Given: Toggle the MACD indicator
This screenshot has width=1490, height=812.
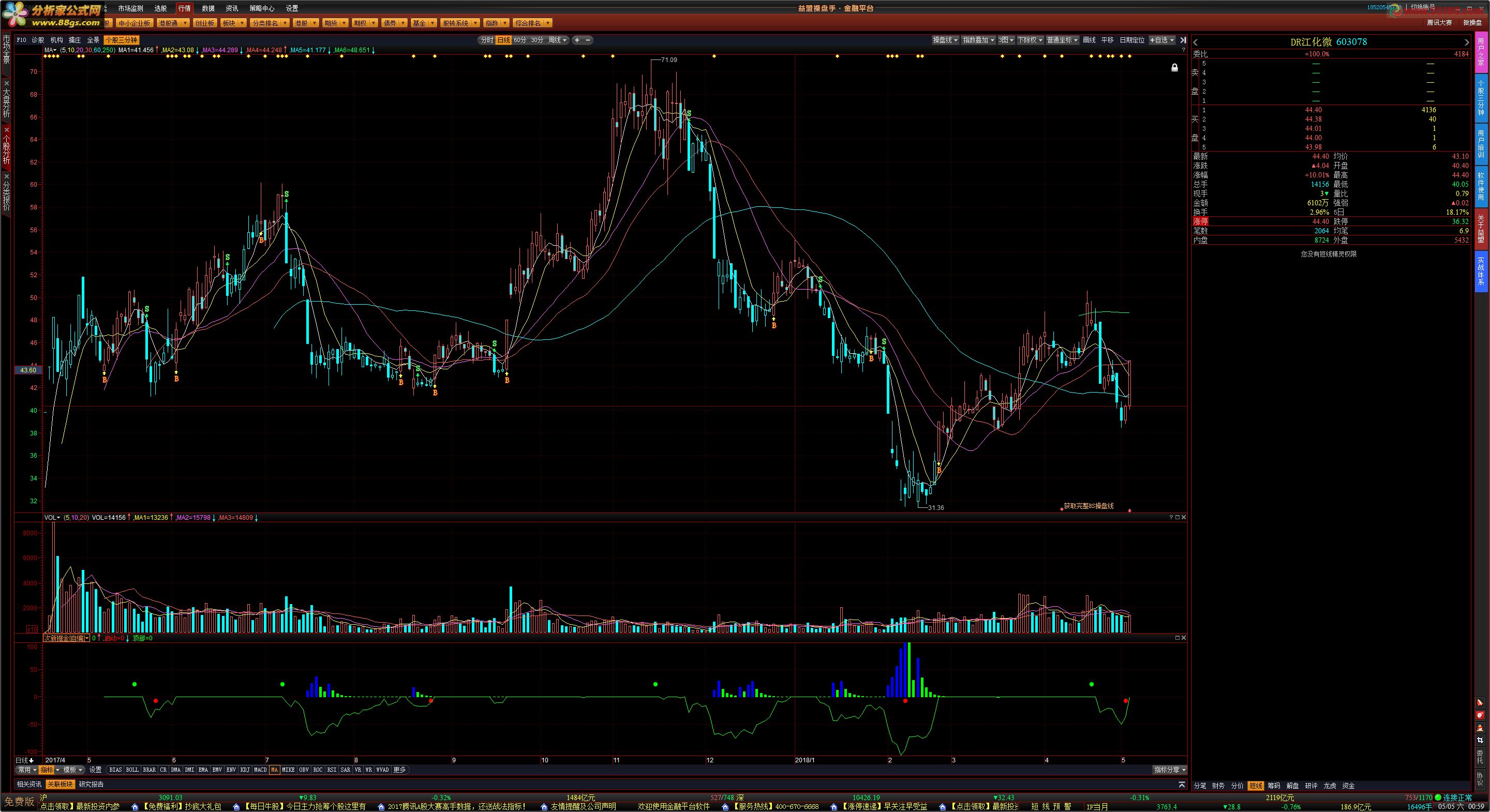Looking at the screenshot, I should (260, 770).
